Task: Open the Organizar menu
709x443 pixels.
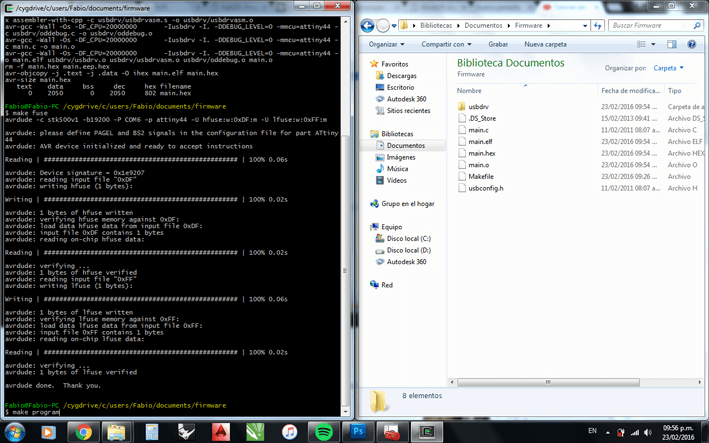Action: point(386,44)
